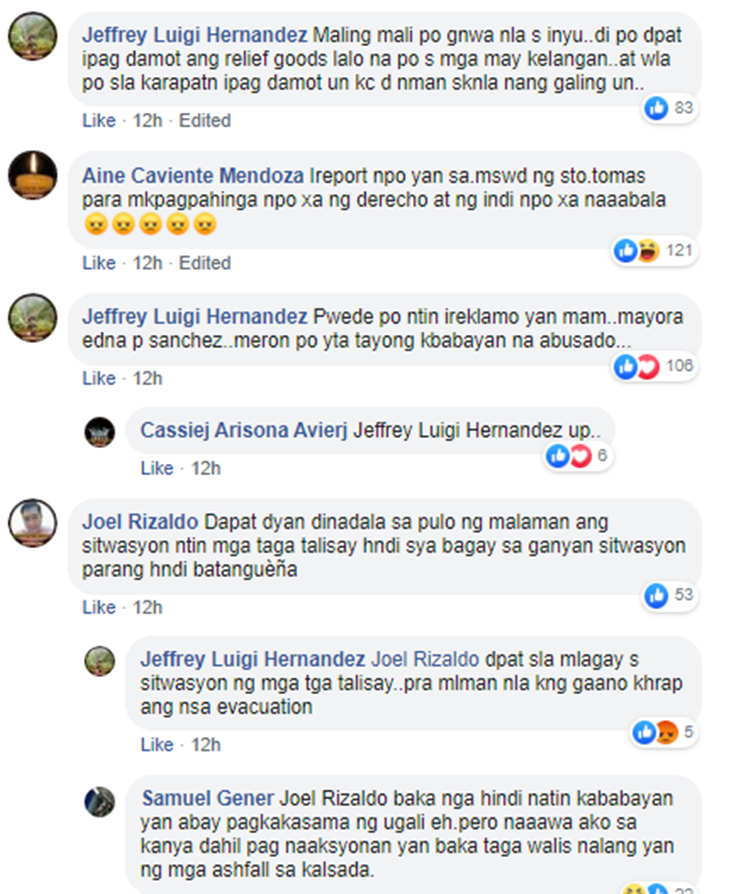750x894 pixels.
Task: Open the reactions on the 83-likes comment
Action: 669,108
